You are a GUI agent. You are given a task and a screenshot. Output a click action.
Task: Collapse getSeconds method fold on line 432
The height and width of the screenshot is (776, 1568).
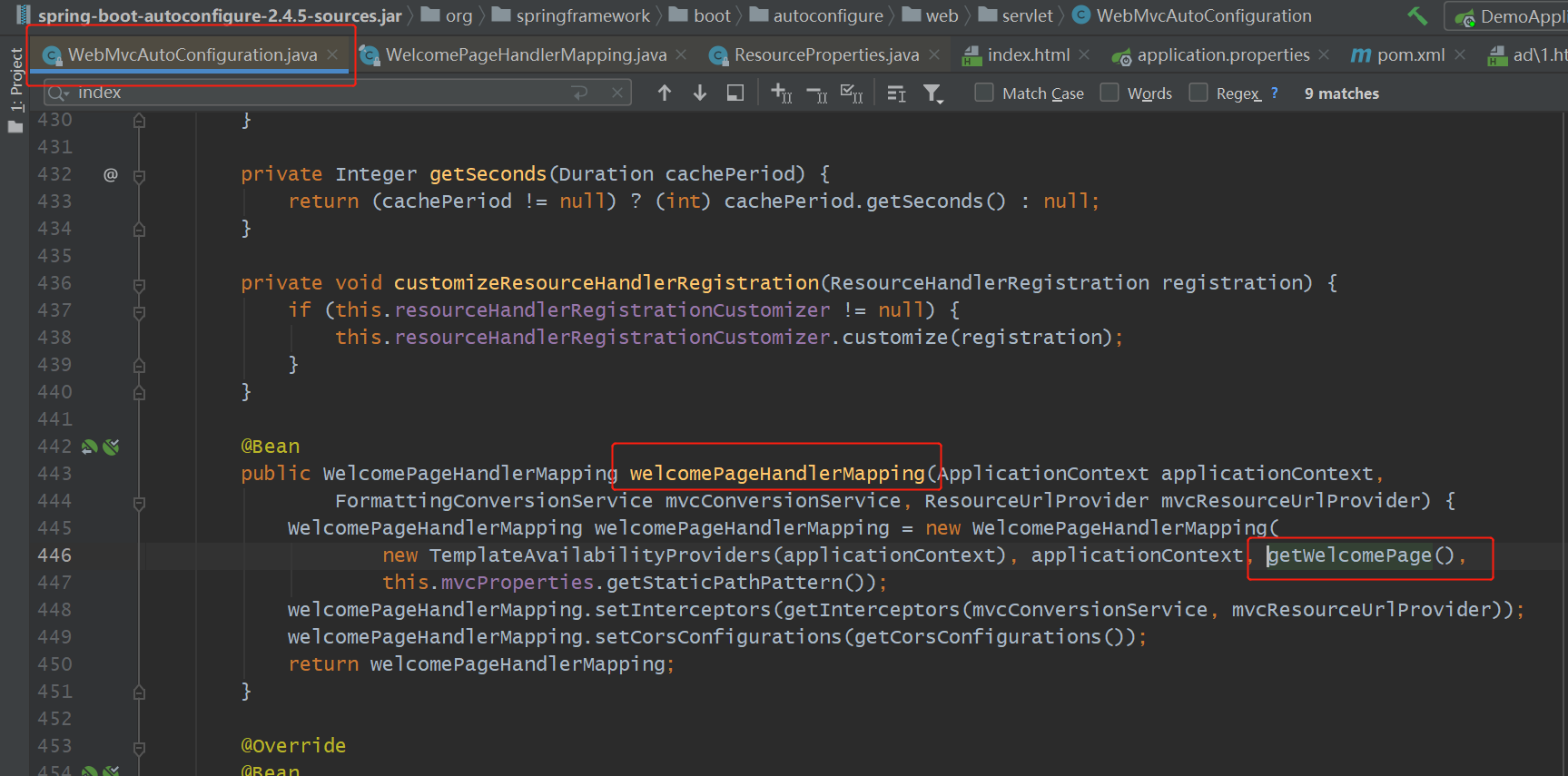[x=139, y=175]
